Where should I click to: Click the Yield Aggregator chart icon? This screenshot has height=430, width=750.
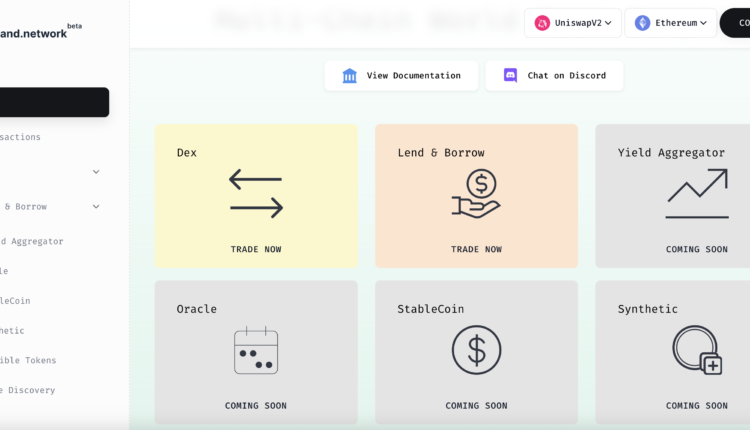click(697, 194)
